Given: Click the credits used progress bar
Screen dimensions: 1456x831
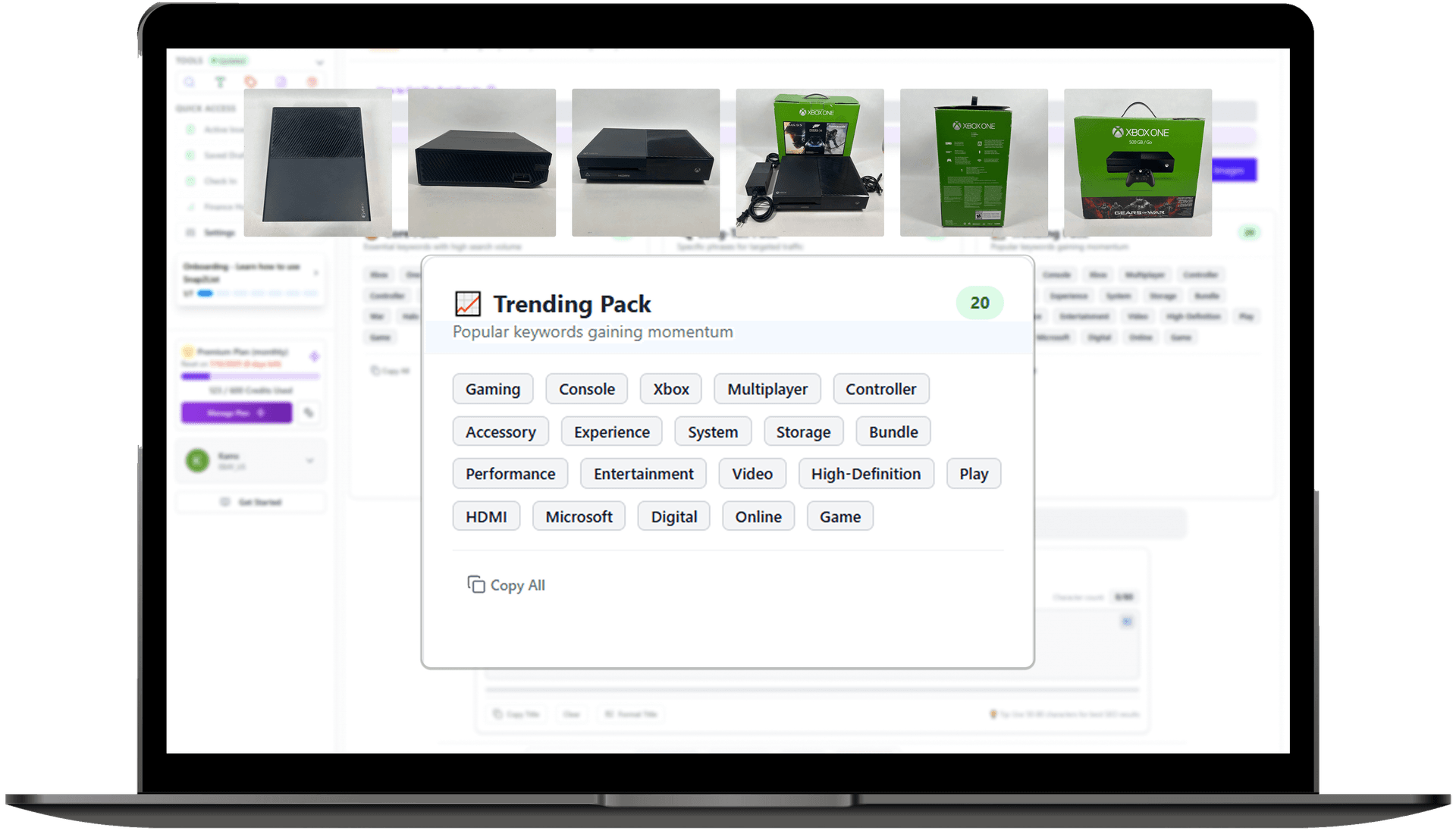Looking at the screenshot, I should 250,376.
